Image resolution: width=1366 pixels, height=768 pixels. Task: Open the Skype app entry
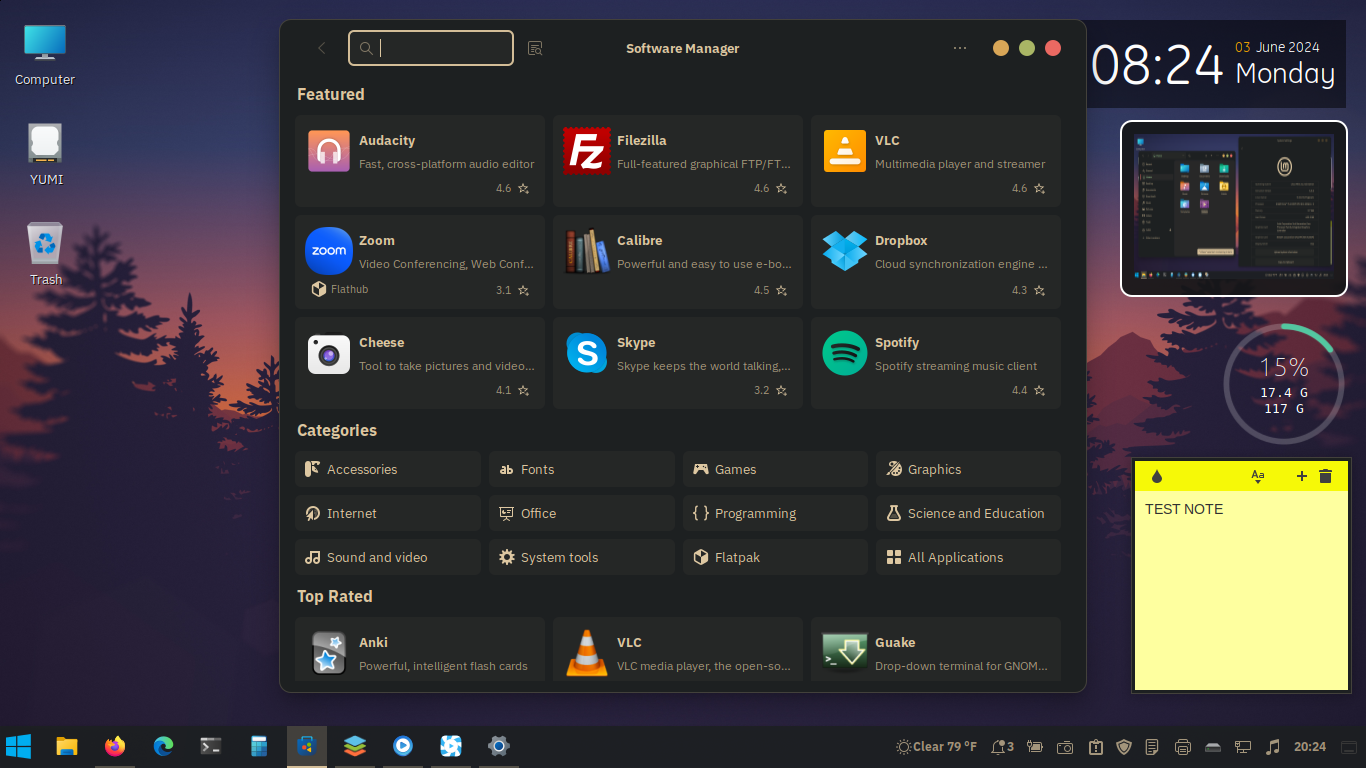pyautogui.click(x=678, y=363)
